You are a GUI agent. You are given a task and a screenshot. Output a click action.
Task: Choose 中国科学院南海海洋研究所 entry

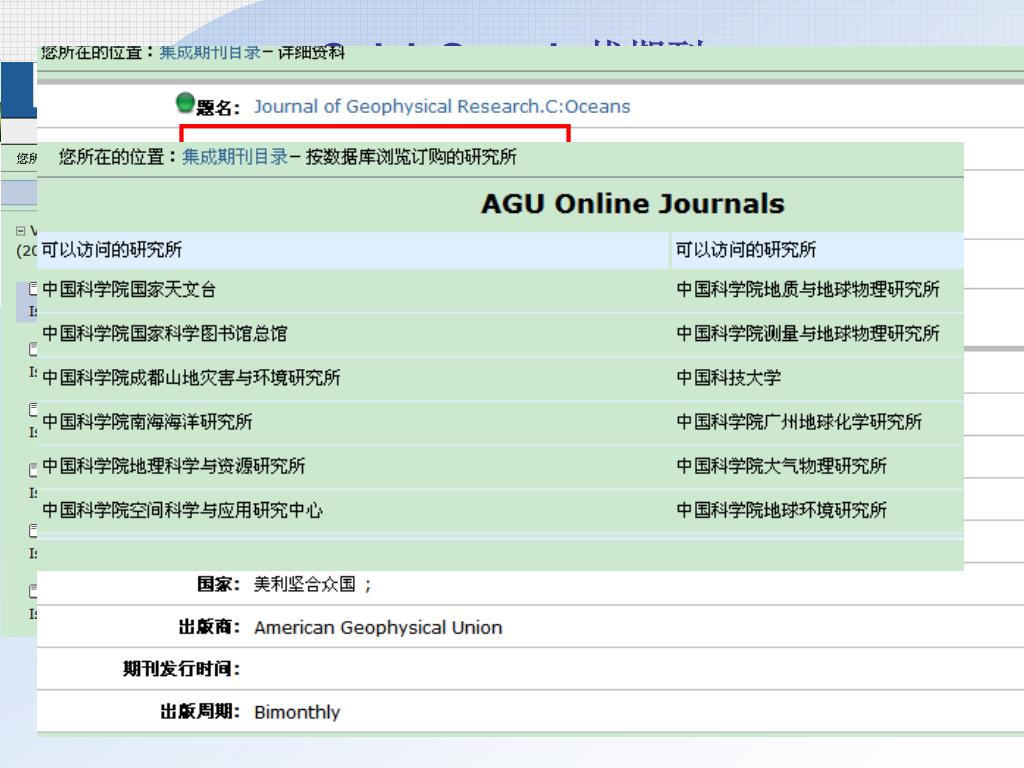click(147, 422)
